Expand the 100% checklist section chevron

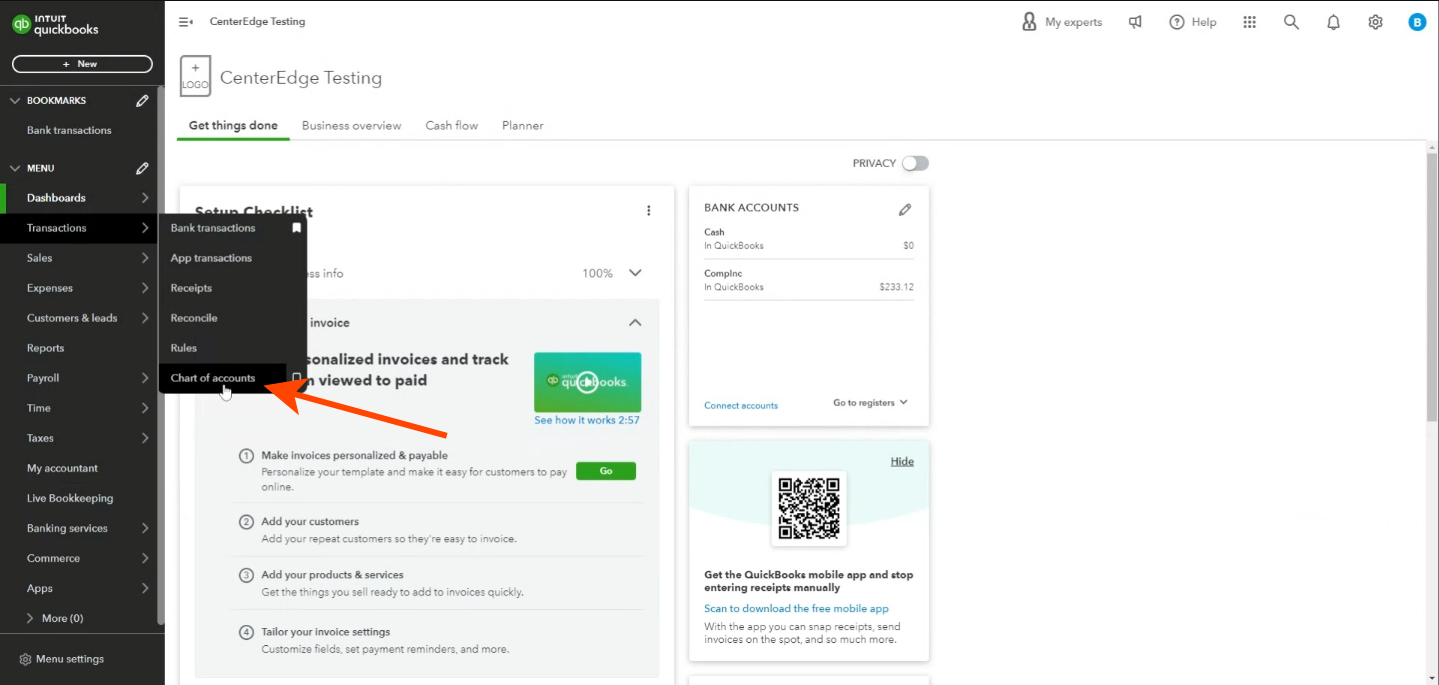[x=635, y=273]
